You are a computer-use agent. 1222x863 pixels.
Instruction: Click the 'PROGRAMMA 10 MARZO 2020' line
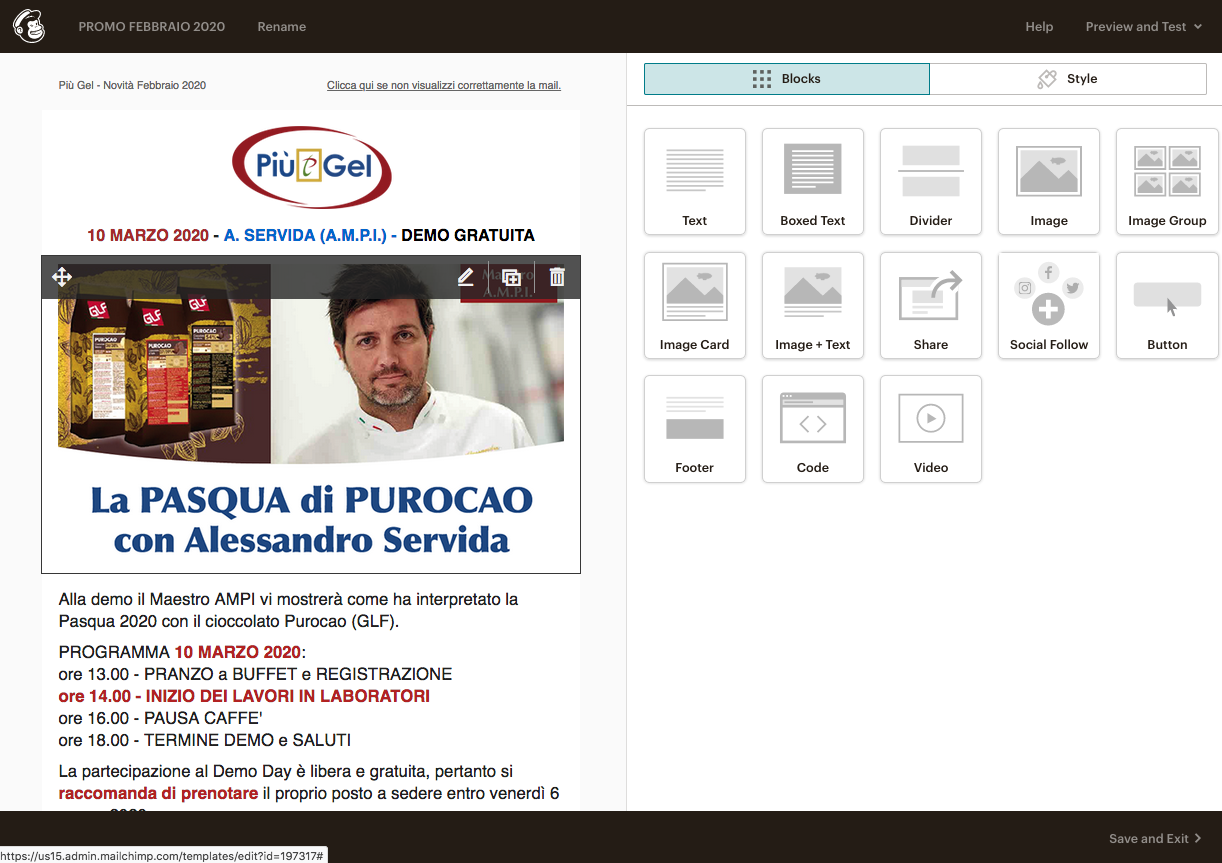click(x=182, y=652)
